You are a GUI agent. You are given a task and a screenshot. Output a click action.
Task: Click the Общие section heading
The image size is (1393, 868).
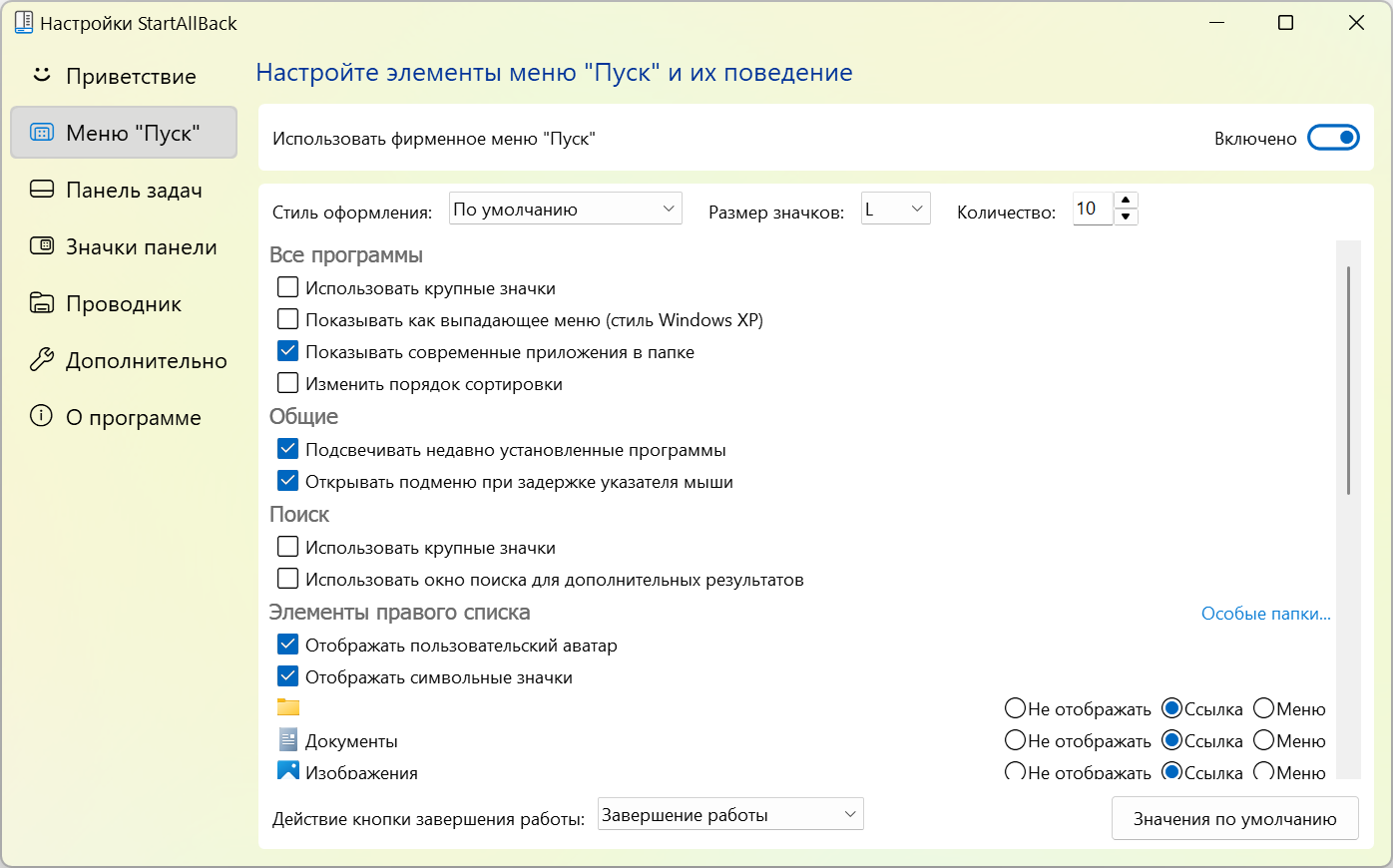point(304,416)
